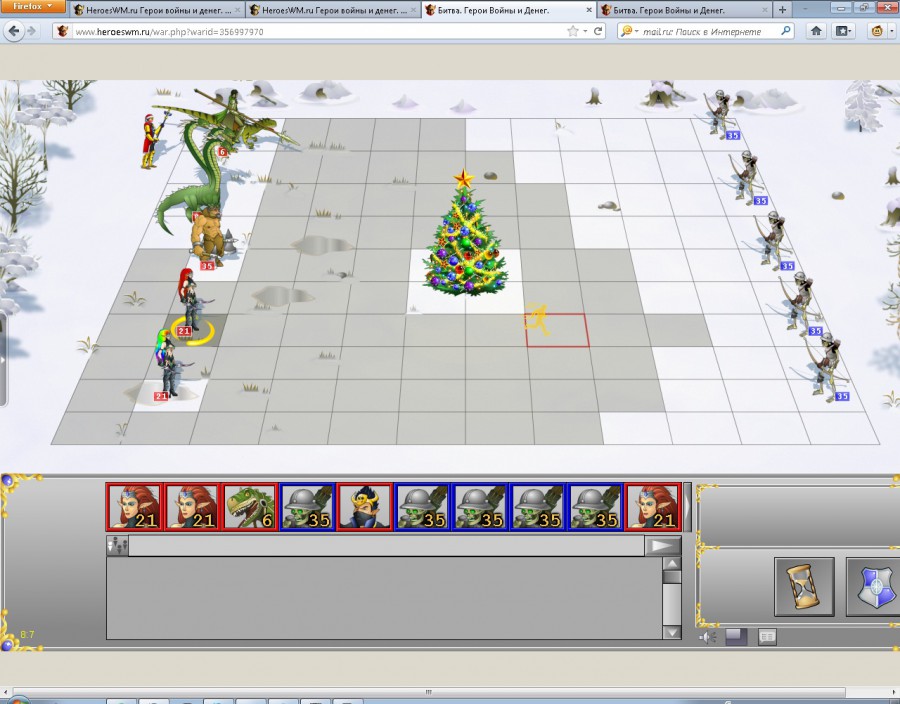The image size is (900, 704).
Task: Expand the turn queue right-edge handle
Action: [x=688, y=507]
